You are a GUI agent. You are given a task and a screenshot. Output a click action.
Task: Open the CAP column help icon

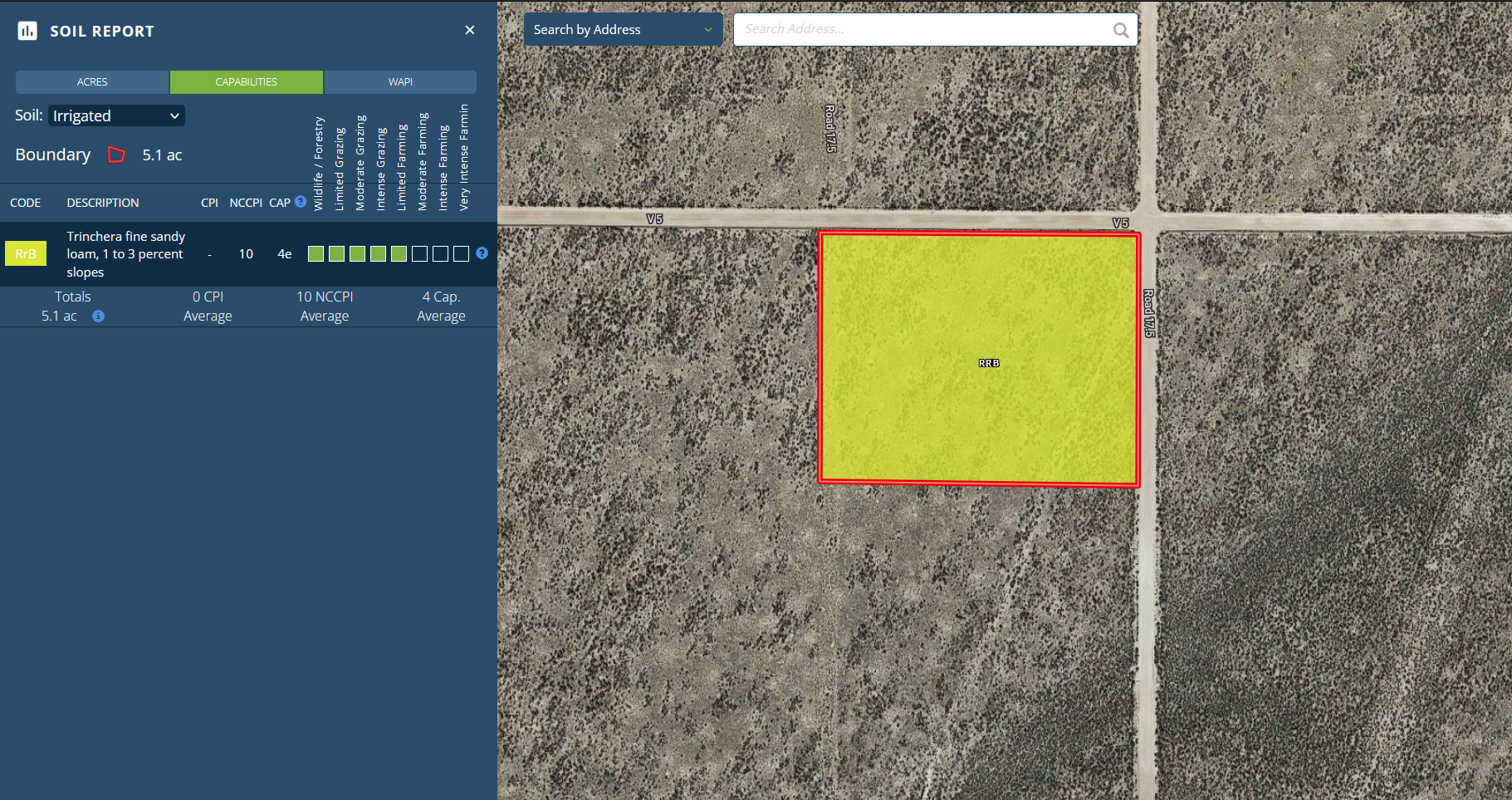coord(301,202)
